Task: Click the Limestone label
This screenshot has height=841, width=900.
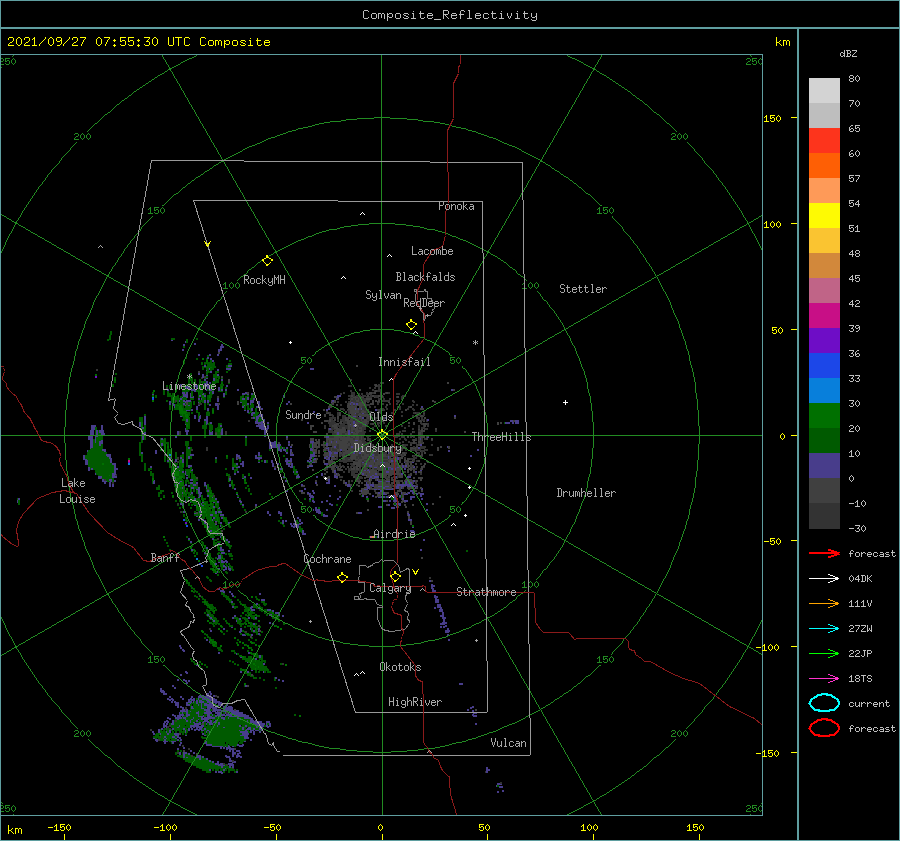Action: coord(189,386)
